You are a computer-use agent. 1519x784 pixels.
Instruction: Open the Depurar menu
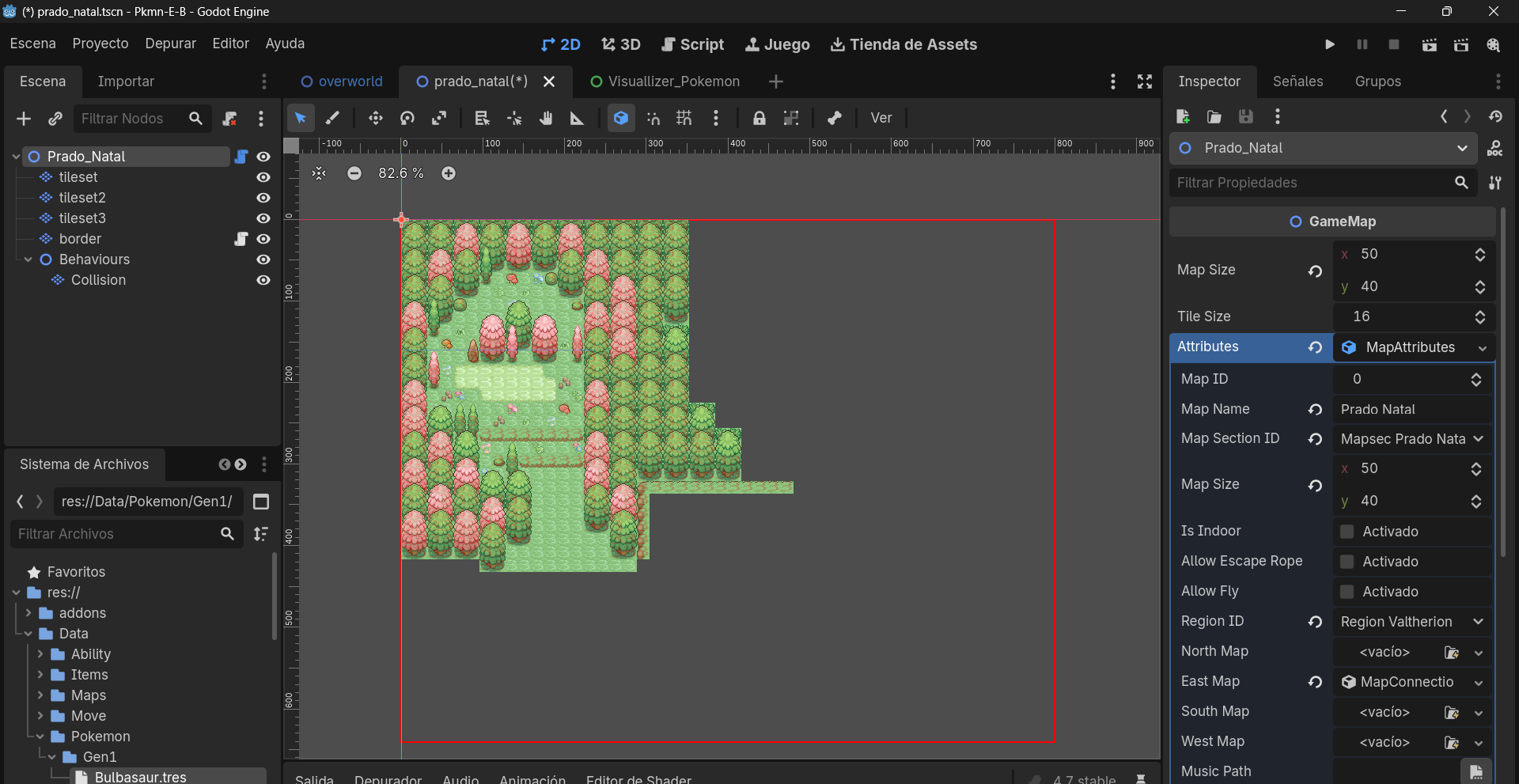(170, 44)
